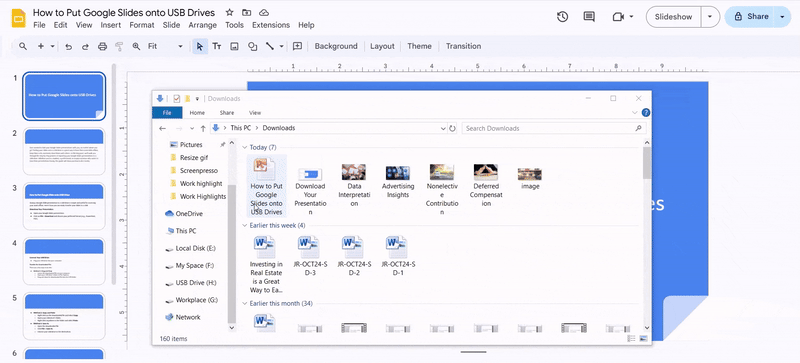Click the Explorer refresh icon
Viewport: 800px width, 363px height.
[452, 129]
